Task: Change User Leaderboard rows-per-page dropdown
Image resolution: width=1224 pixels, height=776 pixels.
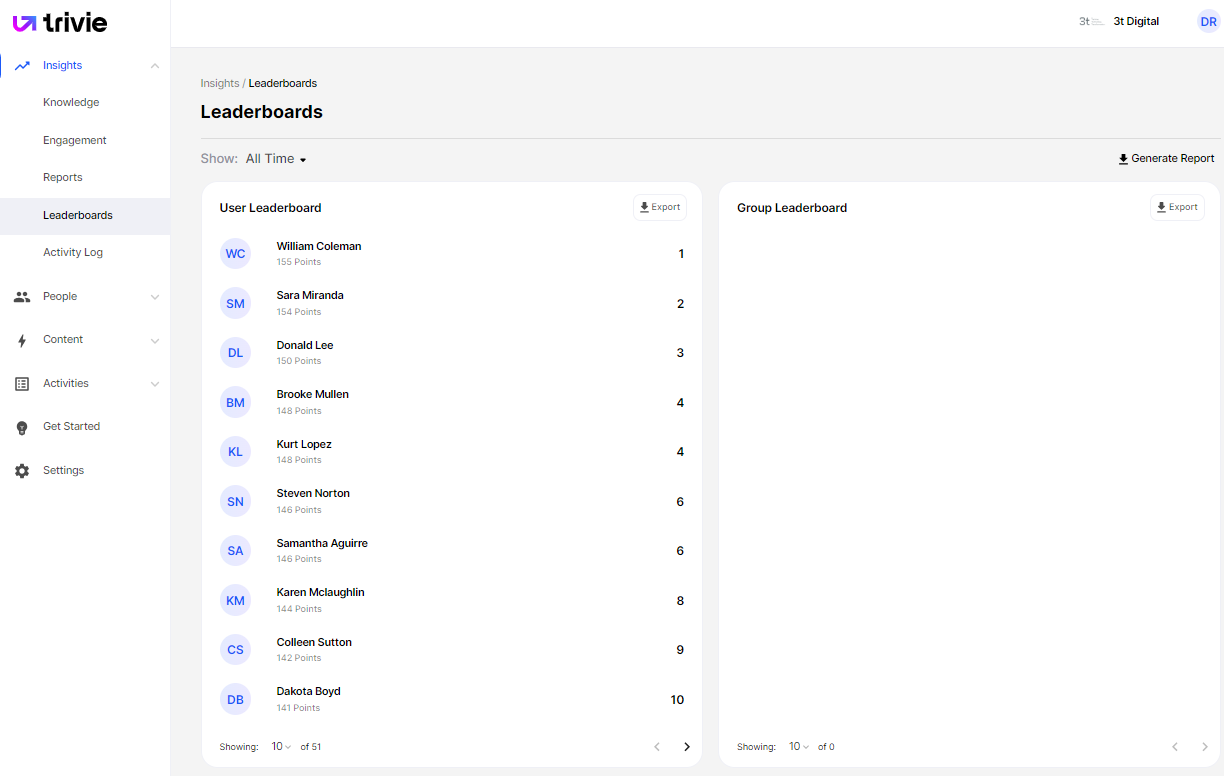Action: click(280, 747)
